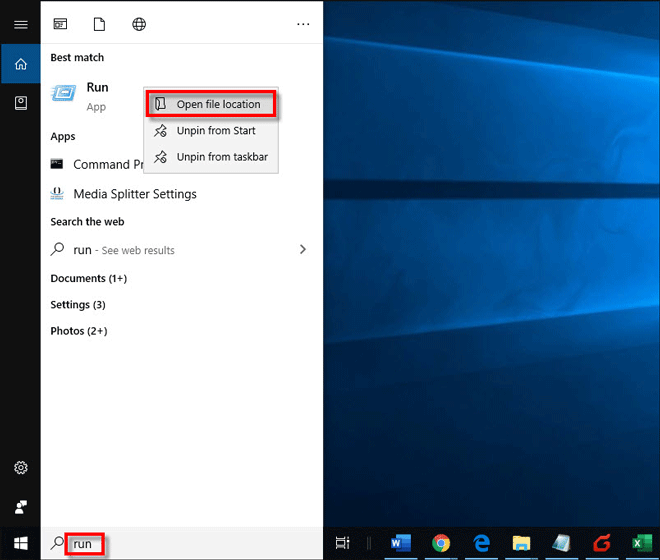Open search Settings gear in sidebar
Viewport: 660px width, 560px height.
(x=21, y=467)
